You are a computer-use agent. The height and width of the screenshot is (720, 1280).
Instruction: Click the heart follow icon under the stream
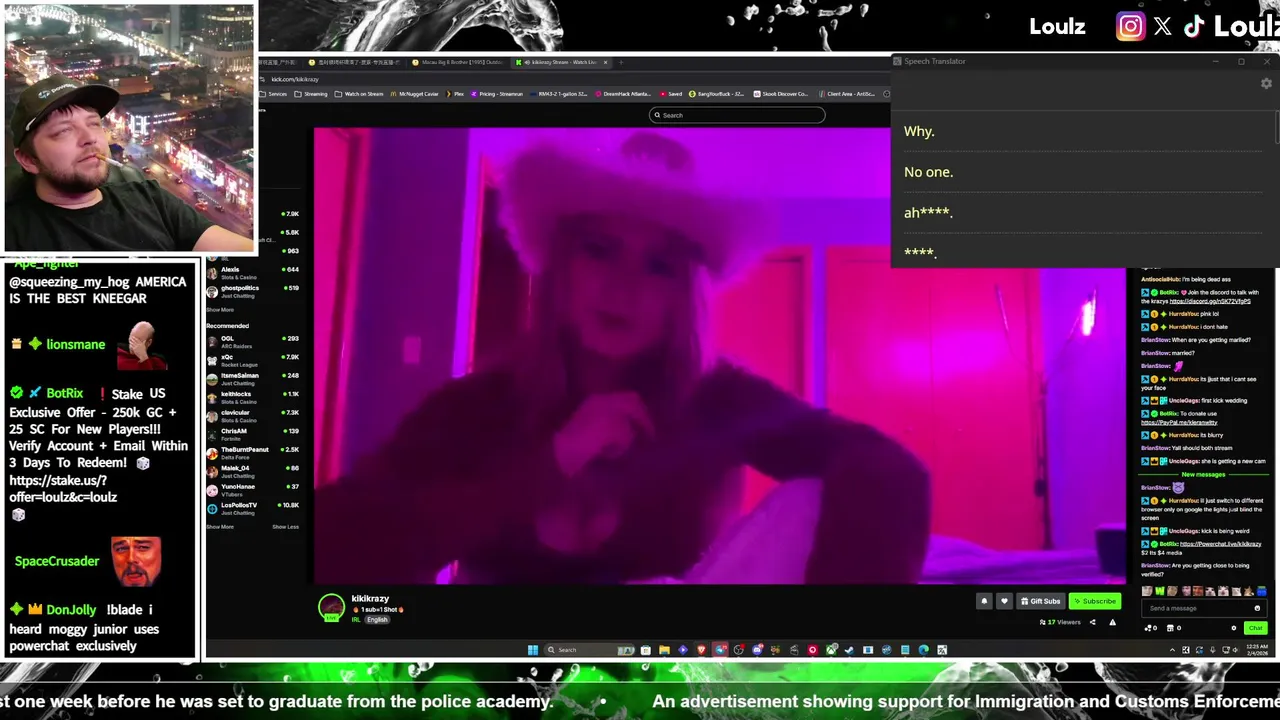(x=1004, y=601)
